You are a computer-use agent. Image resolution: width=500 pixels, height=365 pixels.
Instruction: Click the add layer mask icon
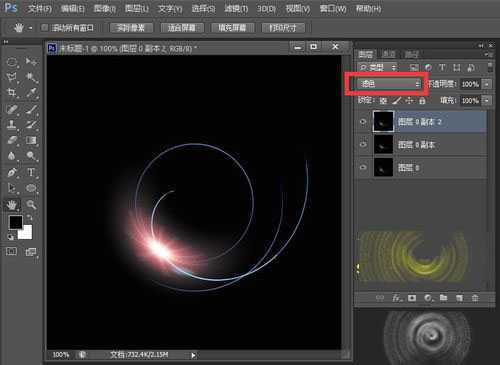click(x=412, y=298)
